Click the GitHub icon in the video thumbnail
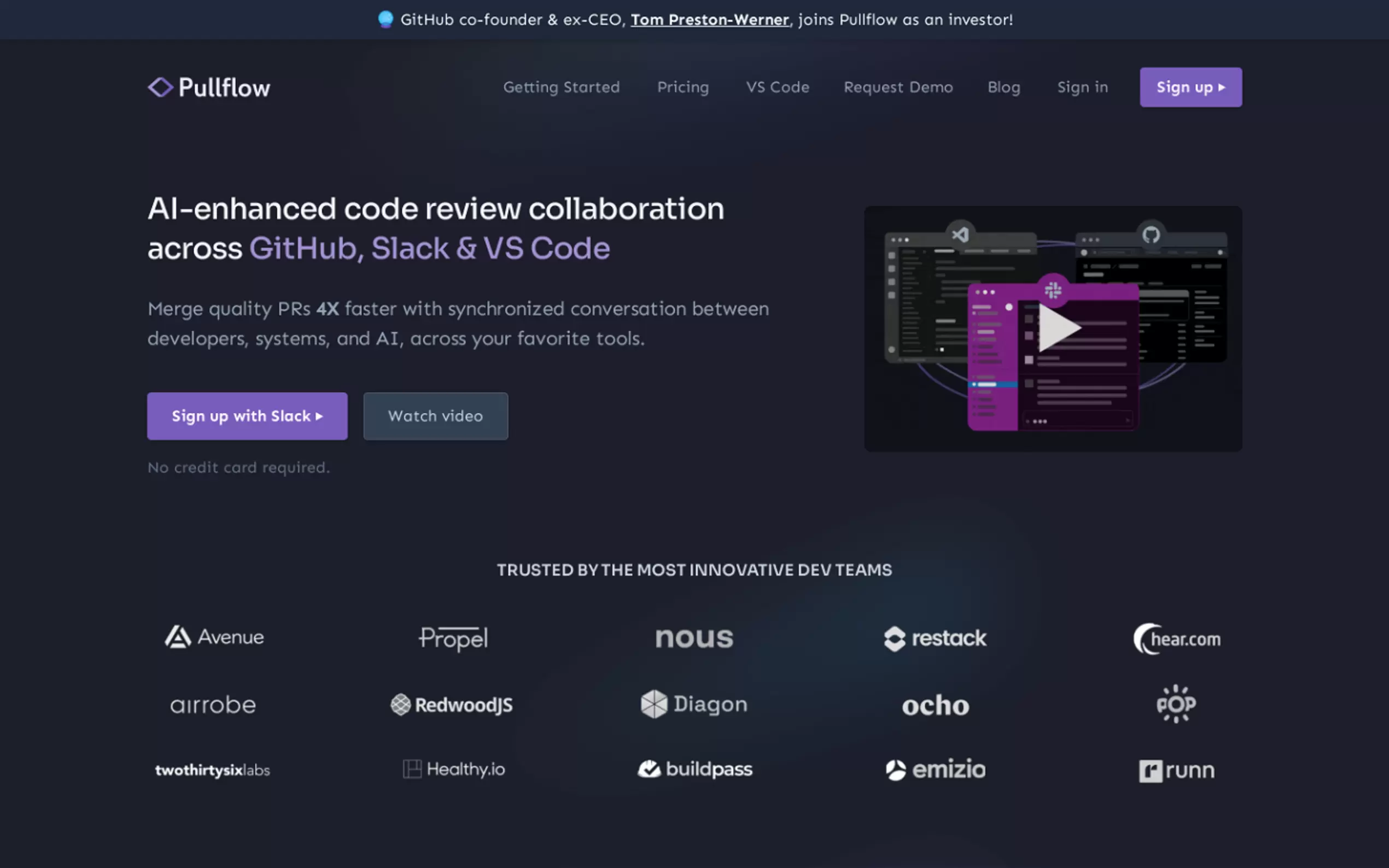 click(x=1151, y=235)
